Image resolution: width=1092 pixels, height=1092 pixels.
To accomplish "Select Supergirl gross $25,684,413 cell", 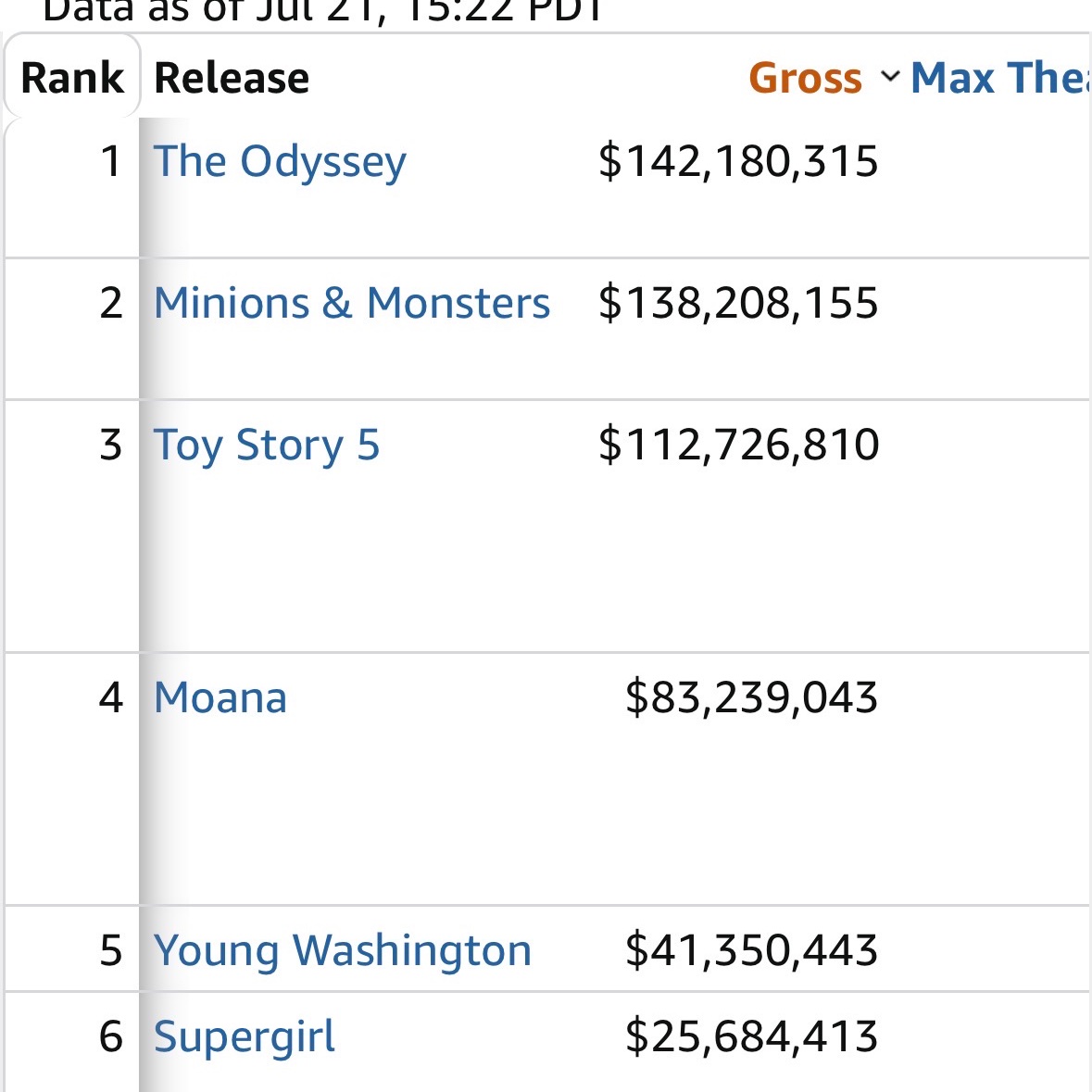I will pos(751,1036).
